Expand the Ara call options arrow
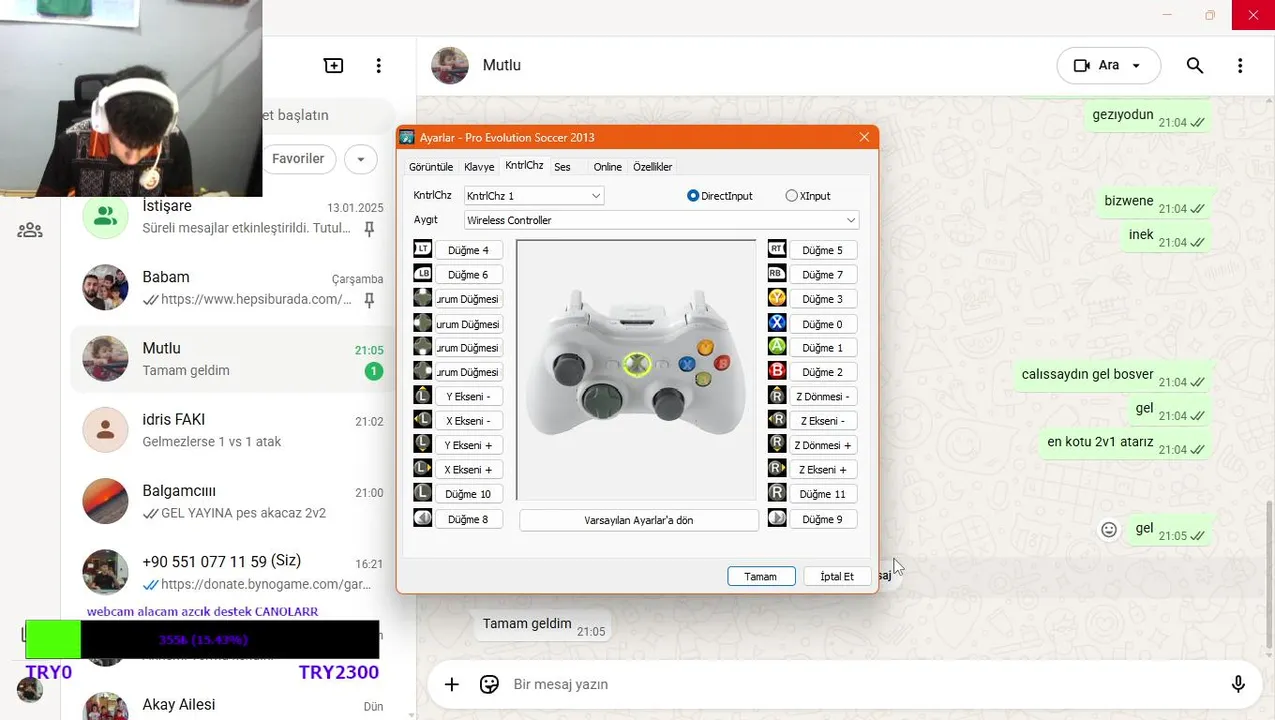Screen dimensions: 1275x720 click(1137, 65)
